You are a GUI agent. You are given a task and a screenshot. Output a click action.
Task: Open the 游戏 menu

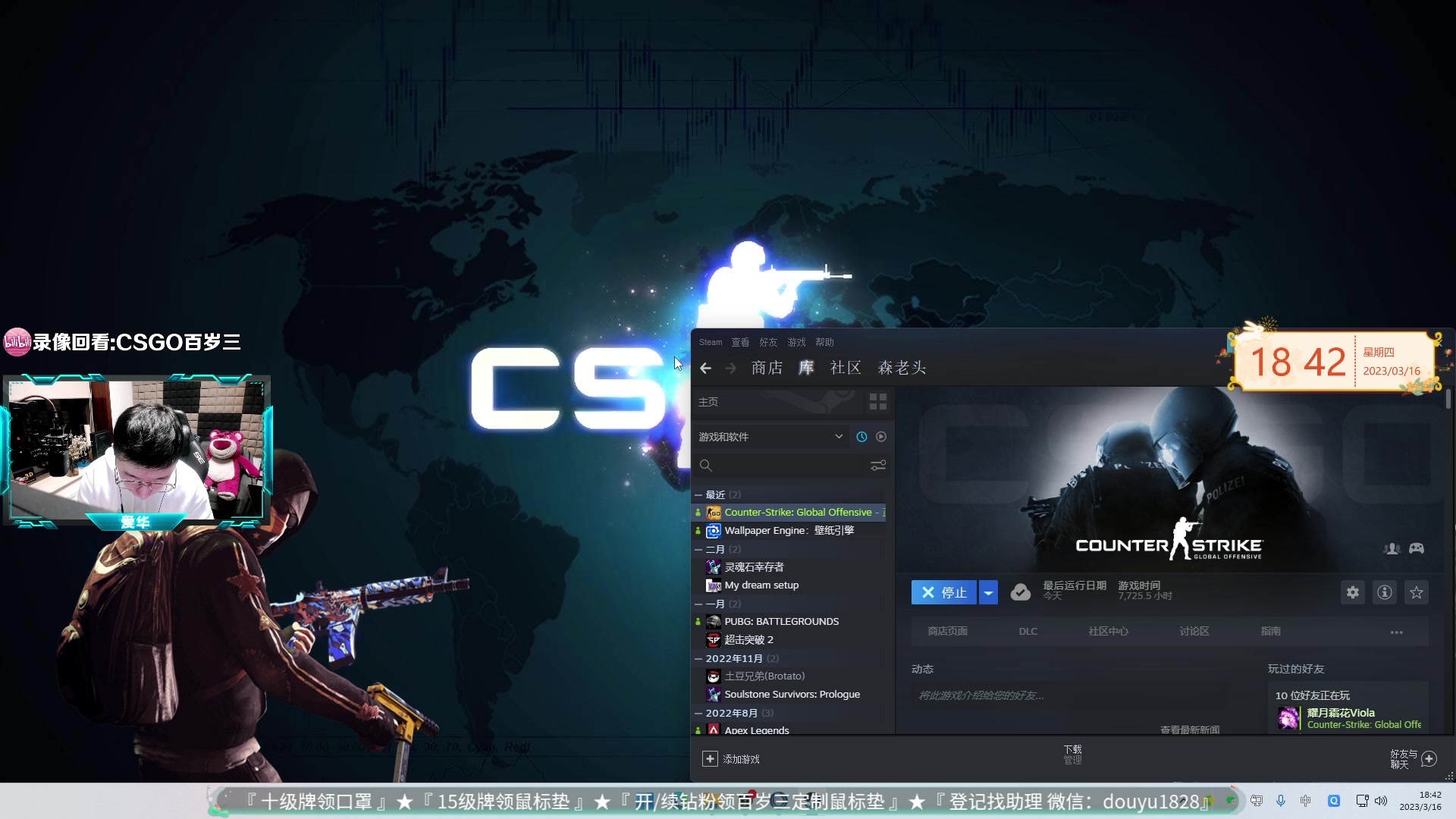point(796,342)
